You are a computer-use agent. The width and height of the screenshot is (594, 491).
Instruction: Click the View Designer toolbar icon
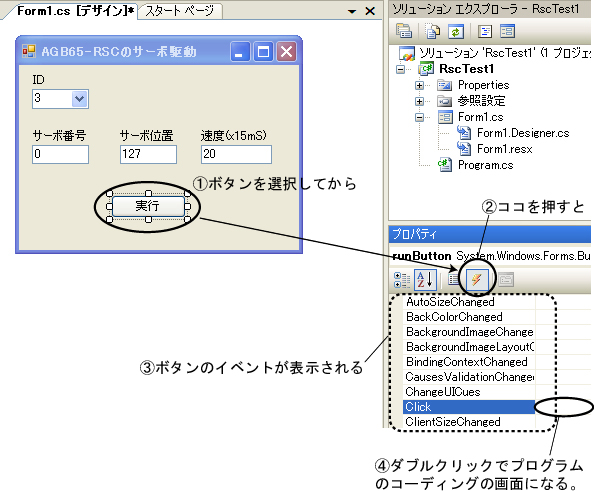click(508, 31)
